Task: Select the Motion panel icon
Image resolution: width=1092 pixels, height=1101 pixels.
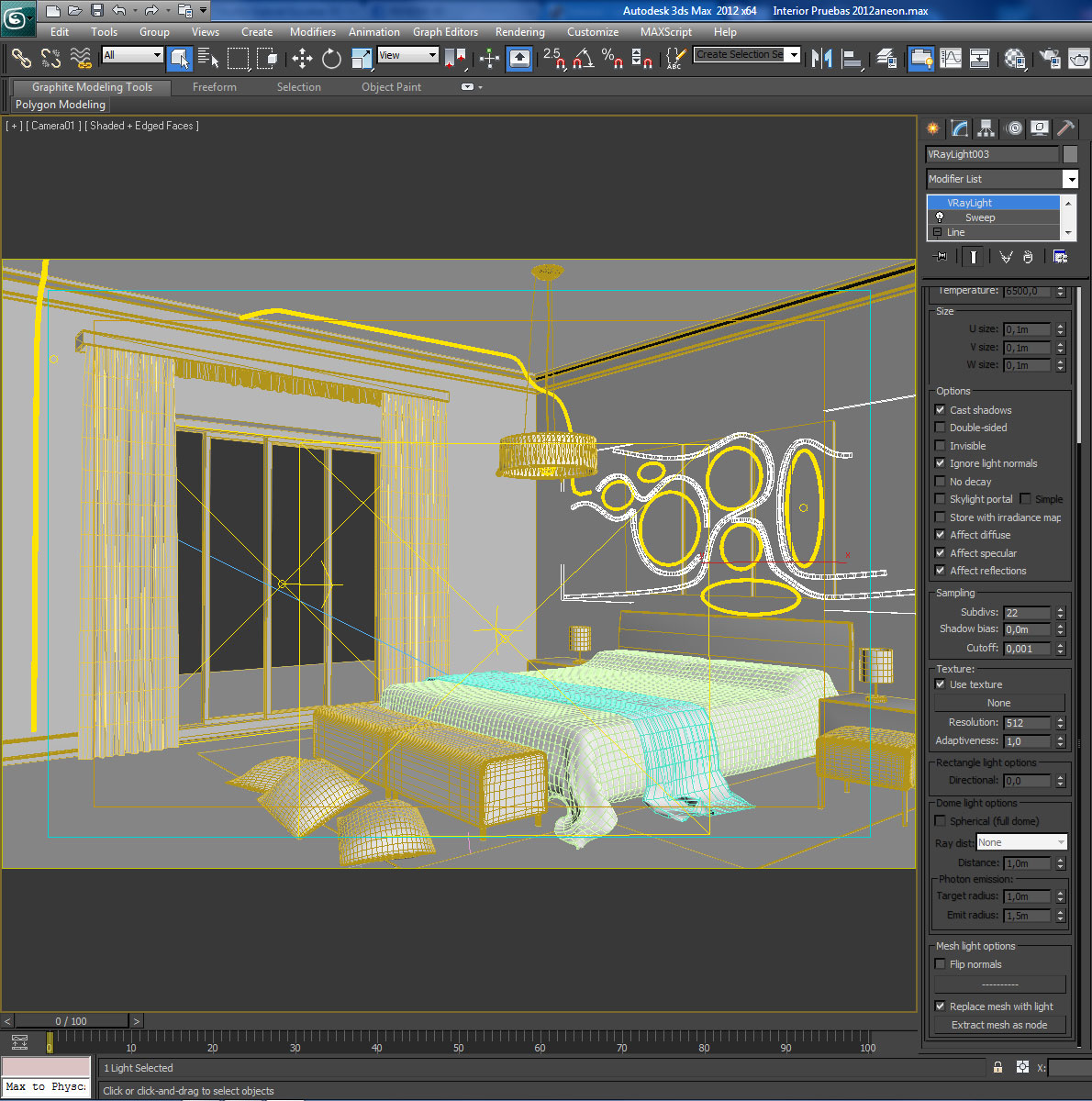Action: tap(1013, 128)
